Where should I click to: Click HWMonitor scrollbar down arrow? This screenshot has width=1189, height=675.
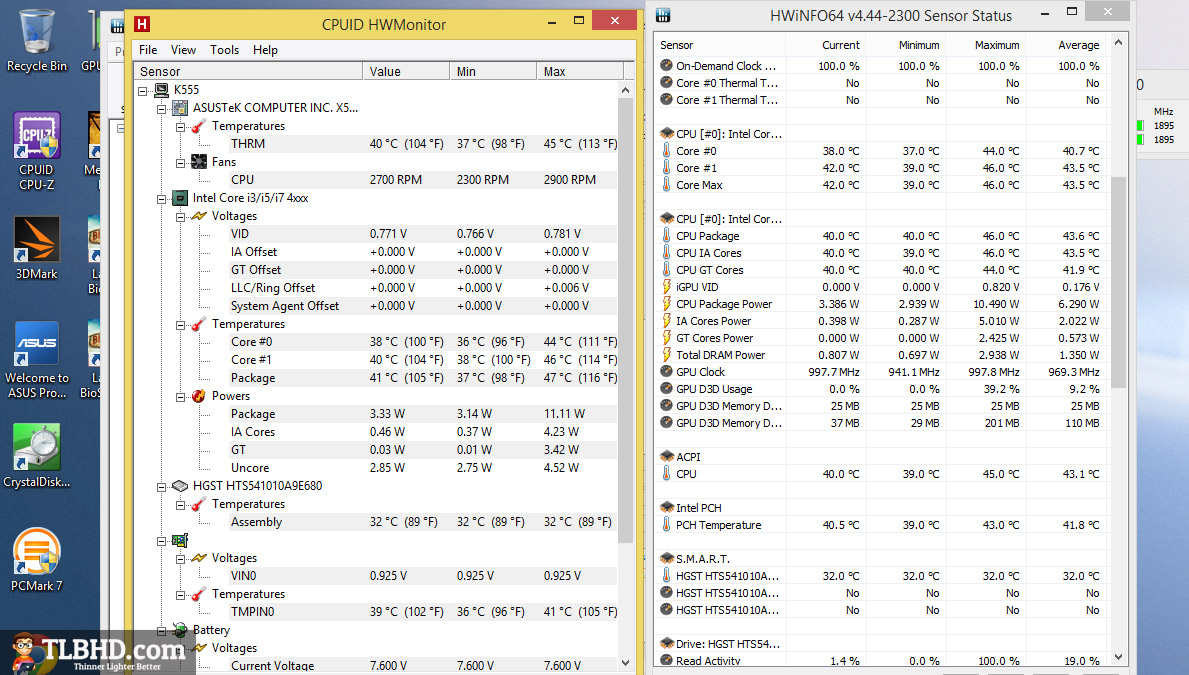(626, 663)
